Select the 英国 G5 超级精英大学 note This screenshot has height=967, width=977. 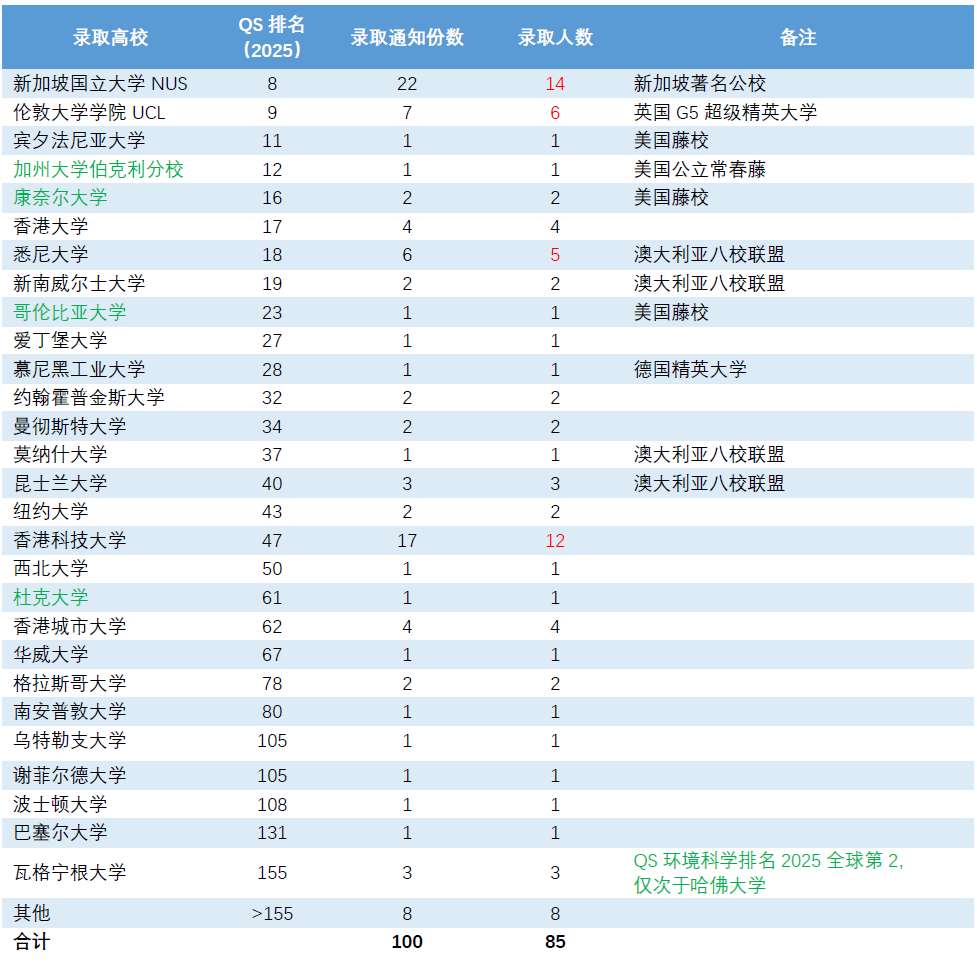(725, 112)
